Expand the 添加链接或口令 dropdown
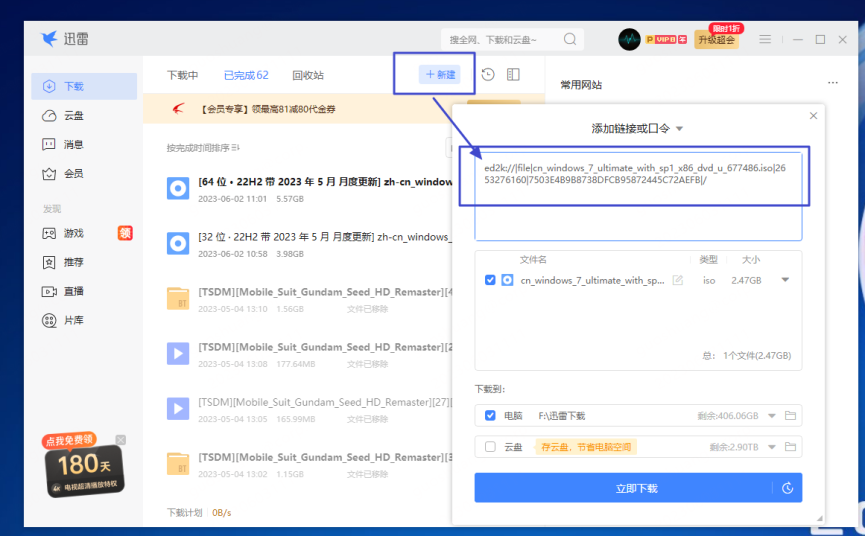Viewport: 865px width, 536px height. tap(679, 129)
